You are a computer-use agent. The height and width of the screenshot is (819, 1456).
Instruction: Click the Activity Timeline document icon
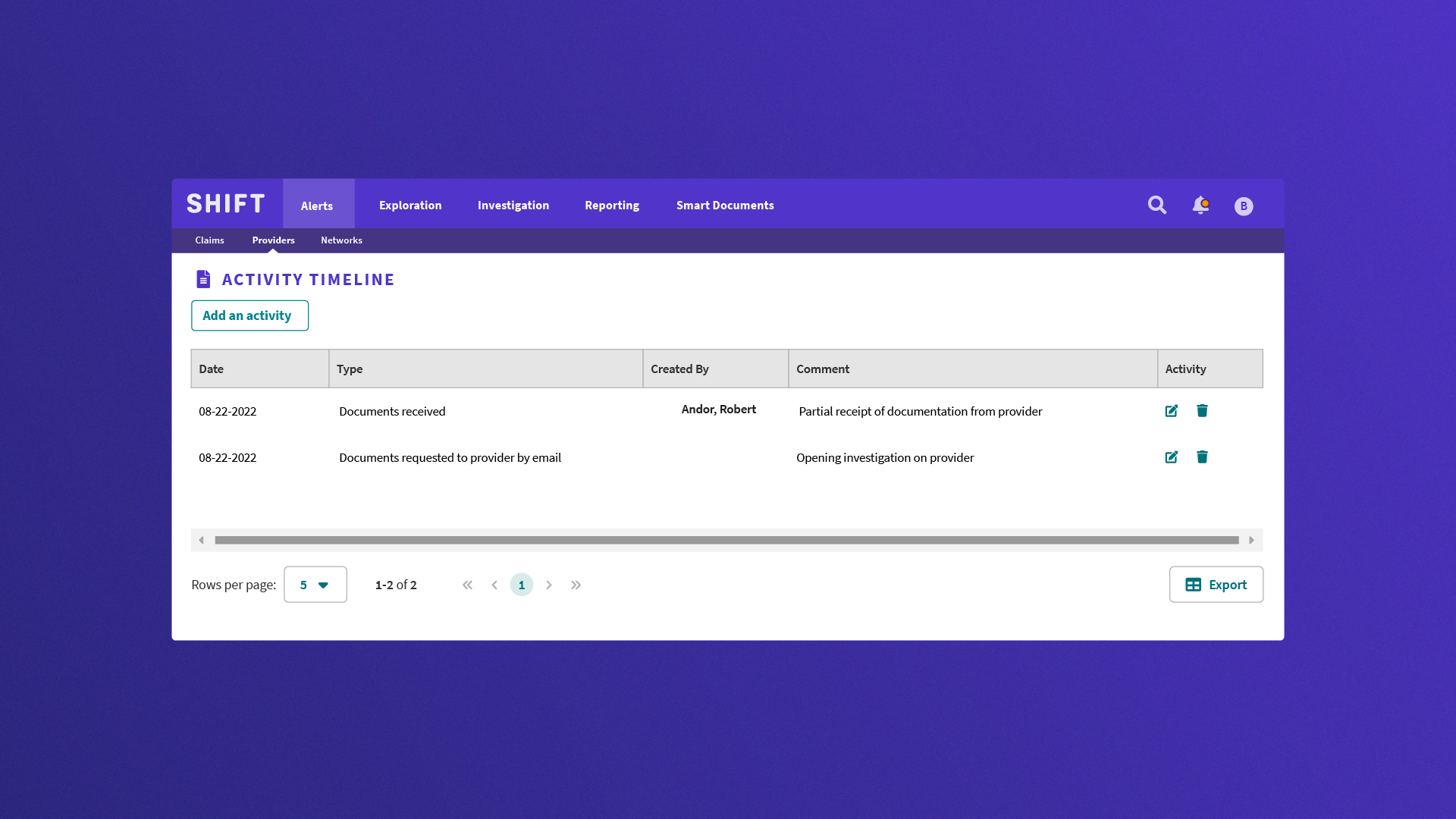click(x=203, y=279)
